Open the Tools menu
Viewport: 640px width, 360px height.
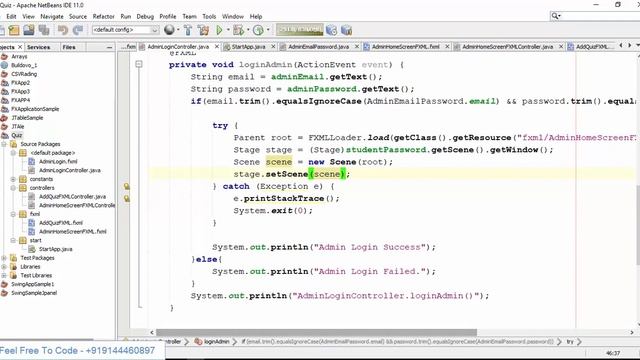(x=209, y=16)
